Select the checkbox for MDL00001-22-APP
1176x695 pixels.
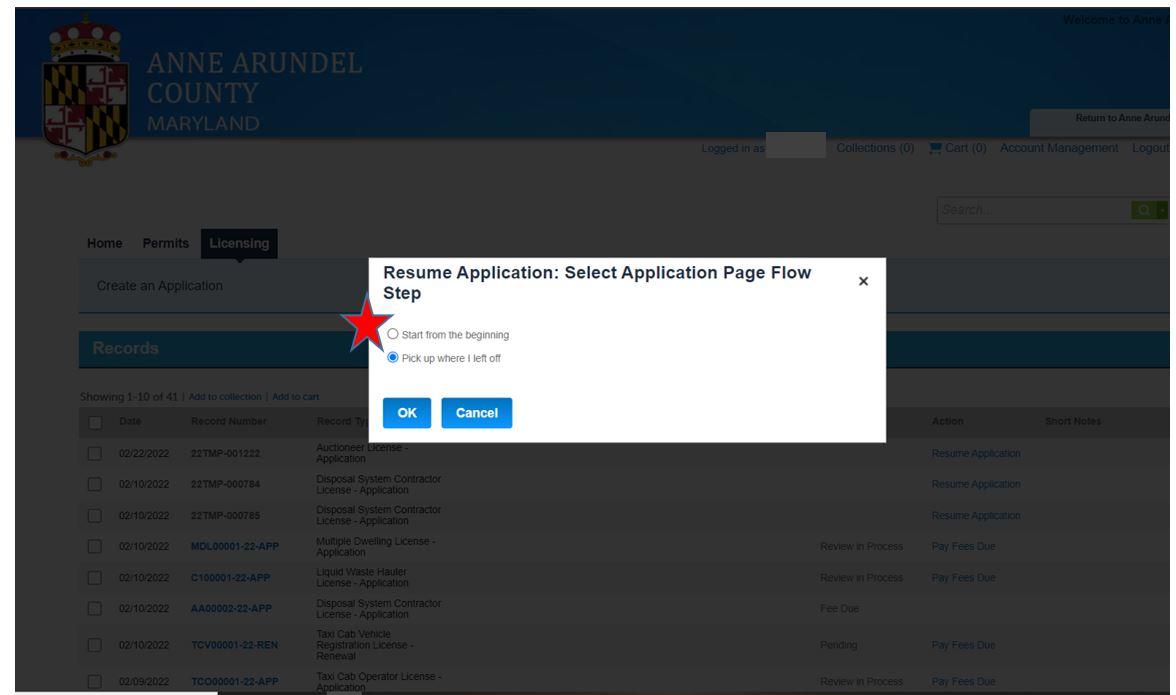coord(94,547)
